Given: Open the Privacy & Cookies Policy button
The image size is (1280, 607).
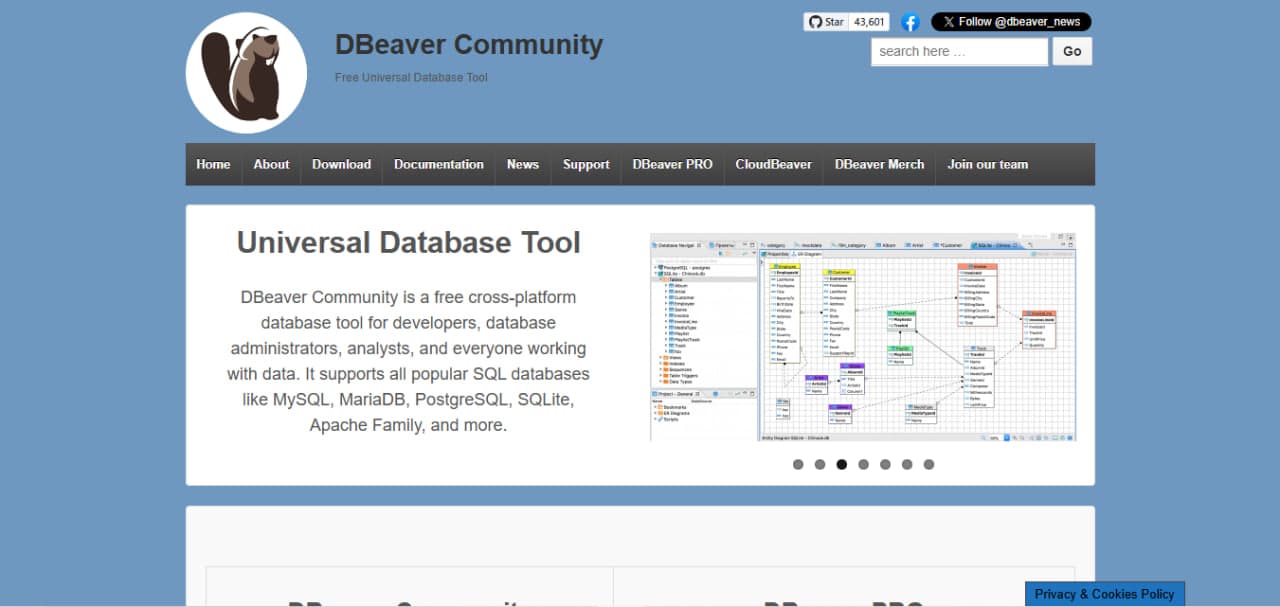Looking at the screenshot, I should [1105, 594].
